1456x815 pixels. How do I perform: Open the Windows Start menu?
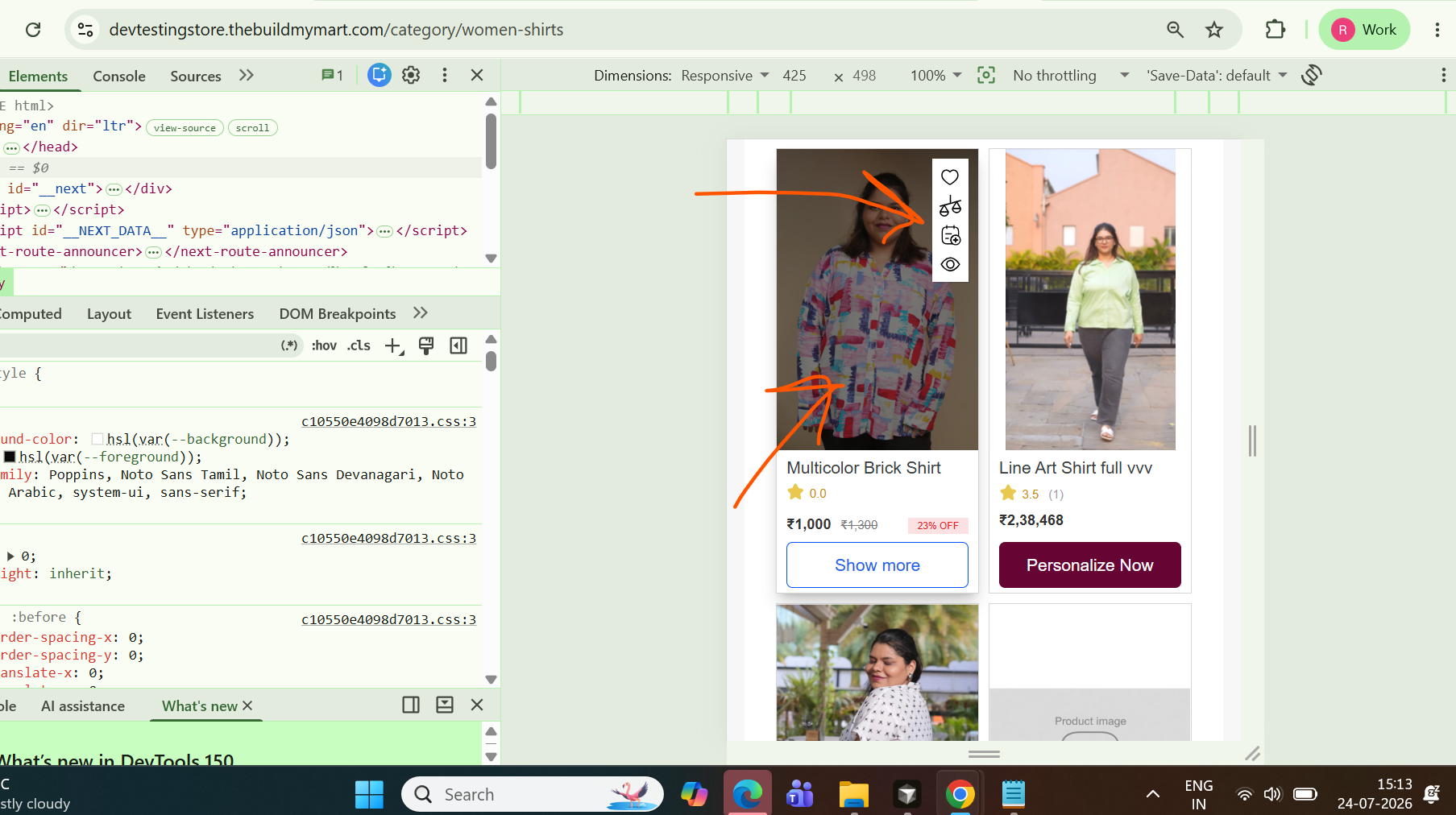pyautogui.click(x=369, y=795)
